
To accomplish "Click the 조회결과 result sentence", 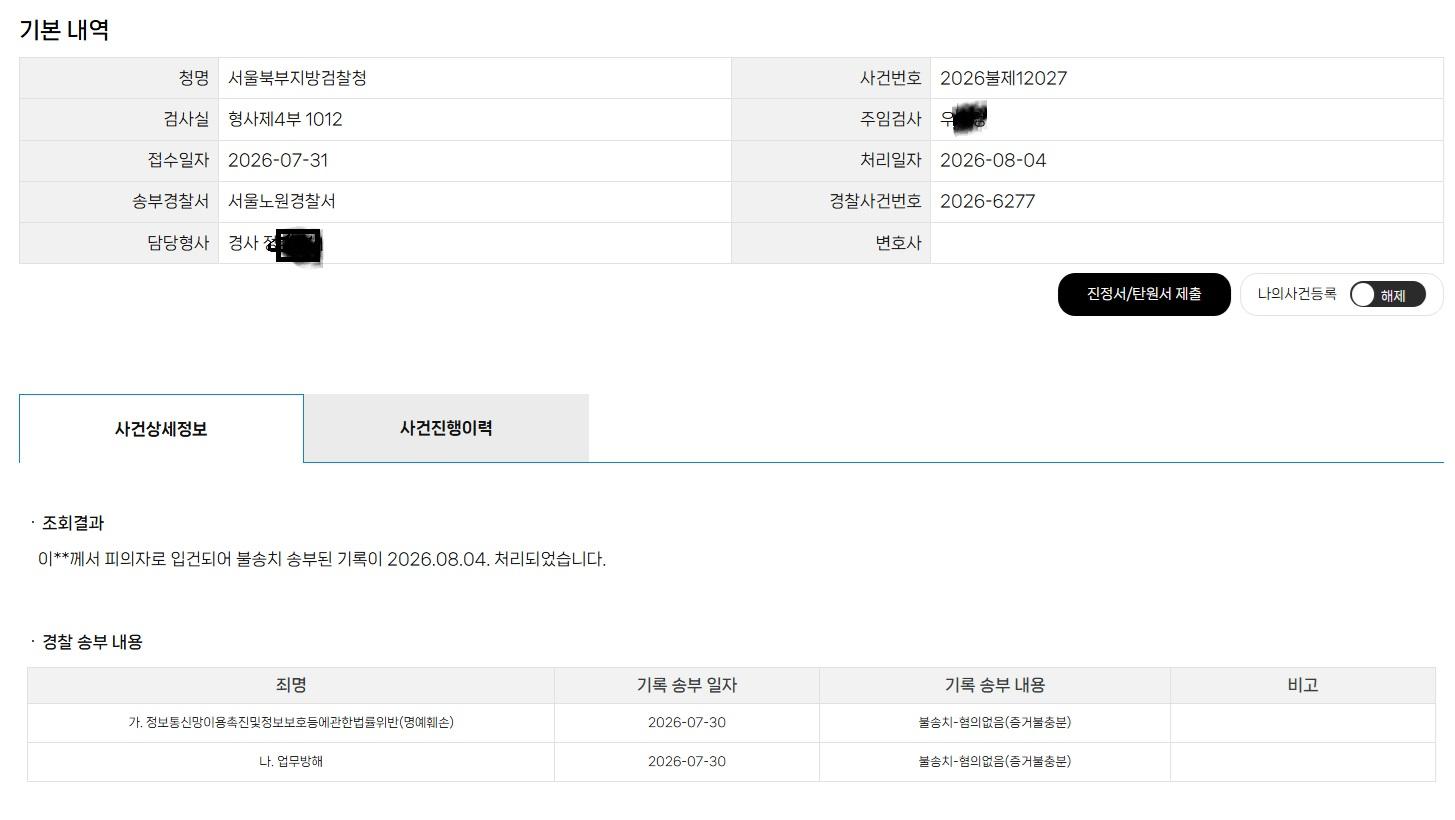I will pyautogui.click(x=322, y=559).
